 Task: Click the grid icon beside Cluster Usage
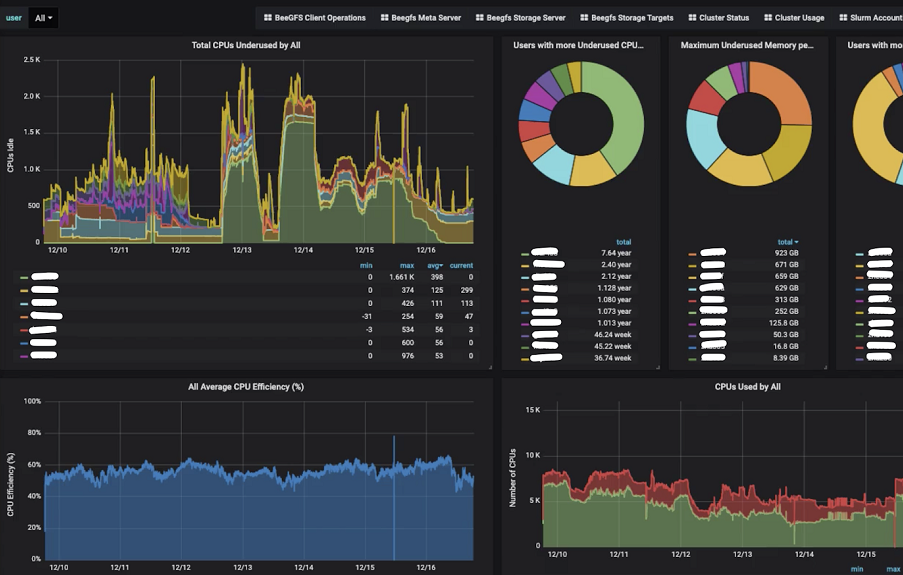coord(768,18)
